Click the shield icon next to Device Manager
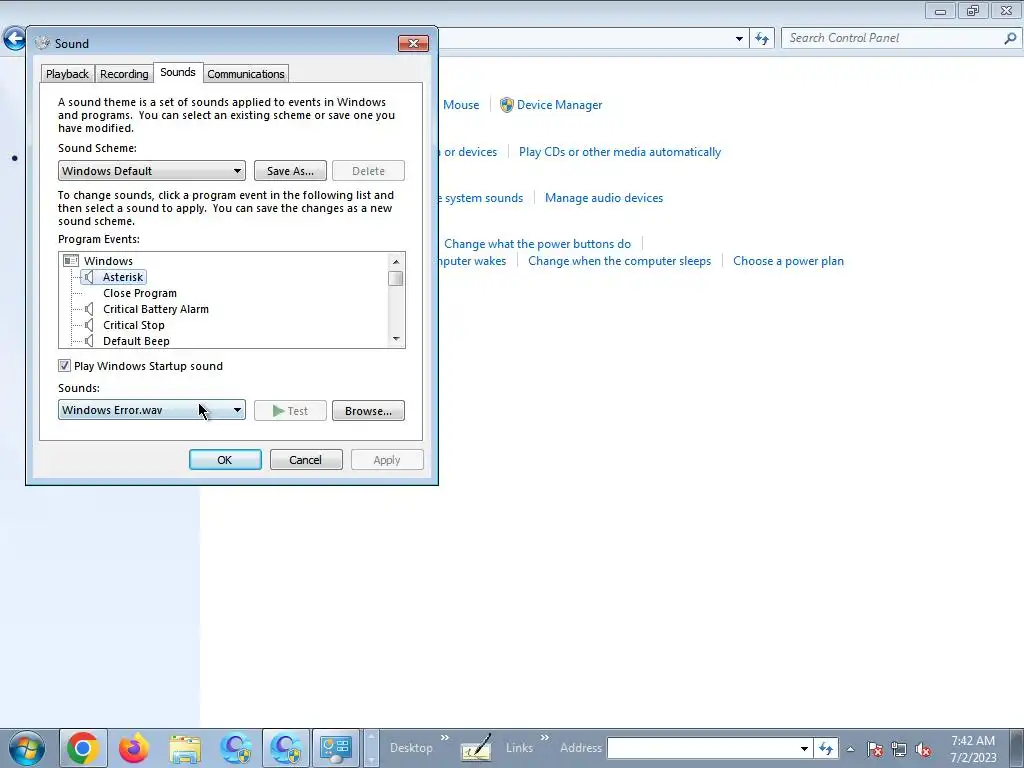Image resolution: width=1024 pixels, height=768 pixels. (506, 105)
